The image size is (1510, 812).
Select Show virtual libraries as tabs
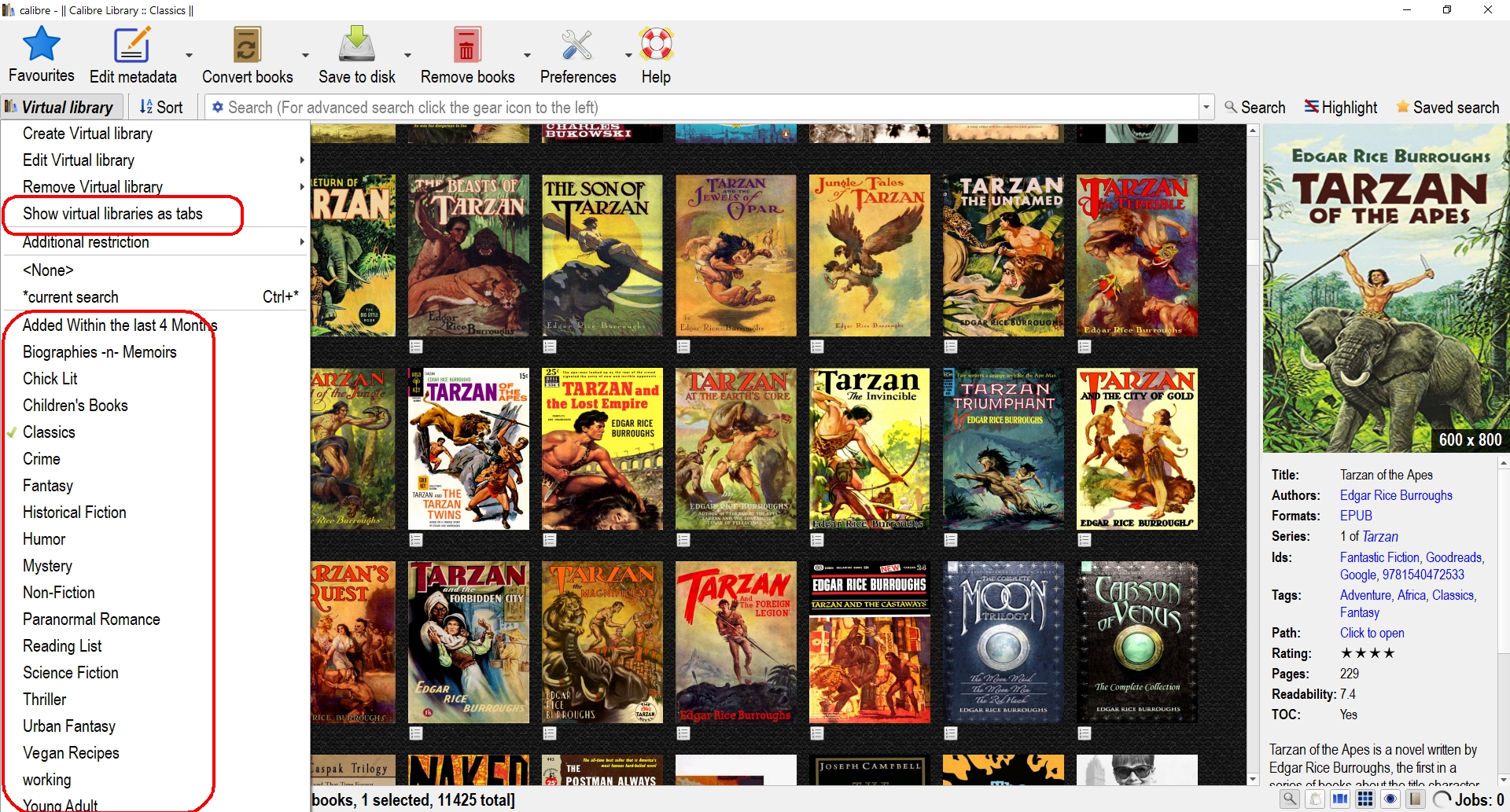pos(155,214)
